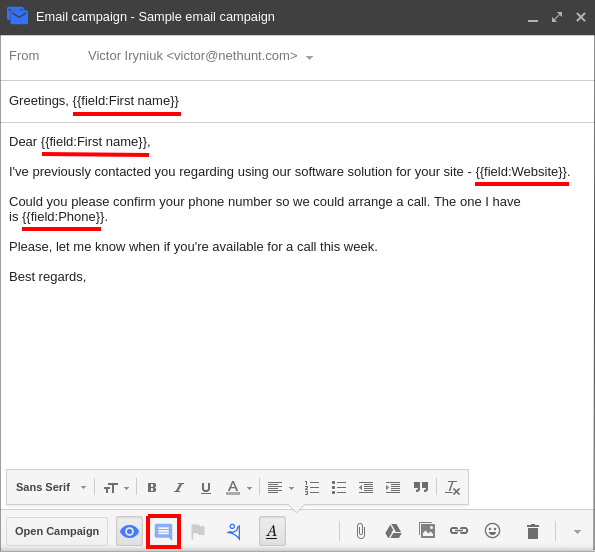
Task: Insert file using Google Drive icon
Action: (393, 531)
